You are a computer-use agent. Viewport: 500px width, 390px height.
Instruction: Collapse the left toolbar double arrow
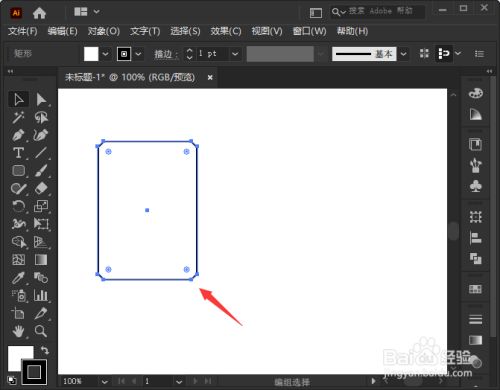pyautogui.click(x=10, y=71)
